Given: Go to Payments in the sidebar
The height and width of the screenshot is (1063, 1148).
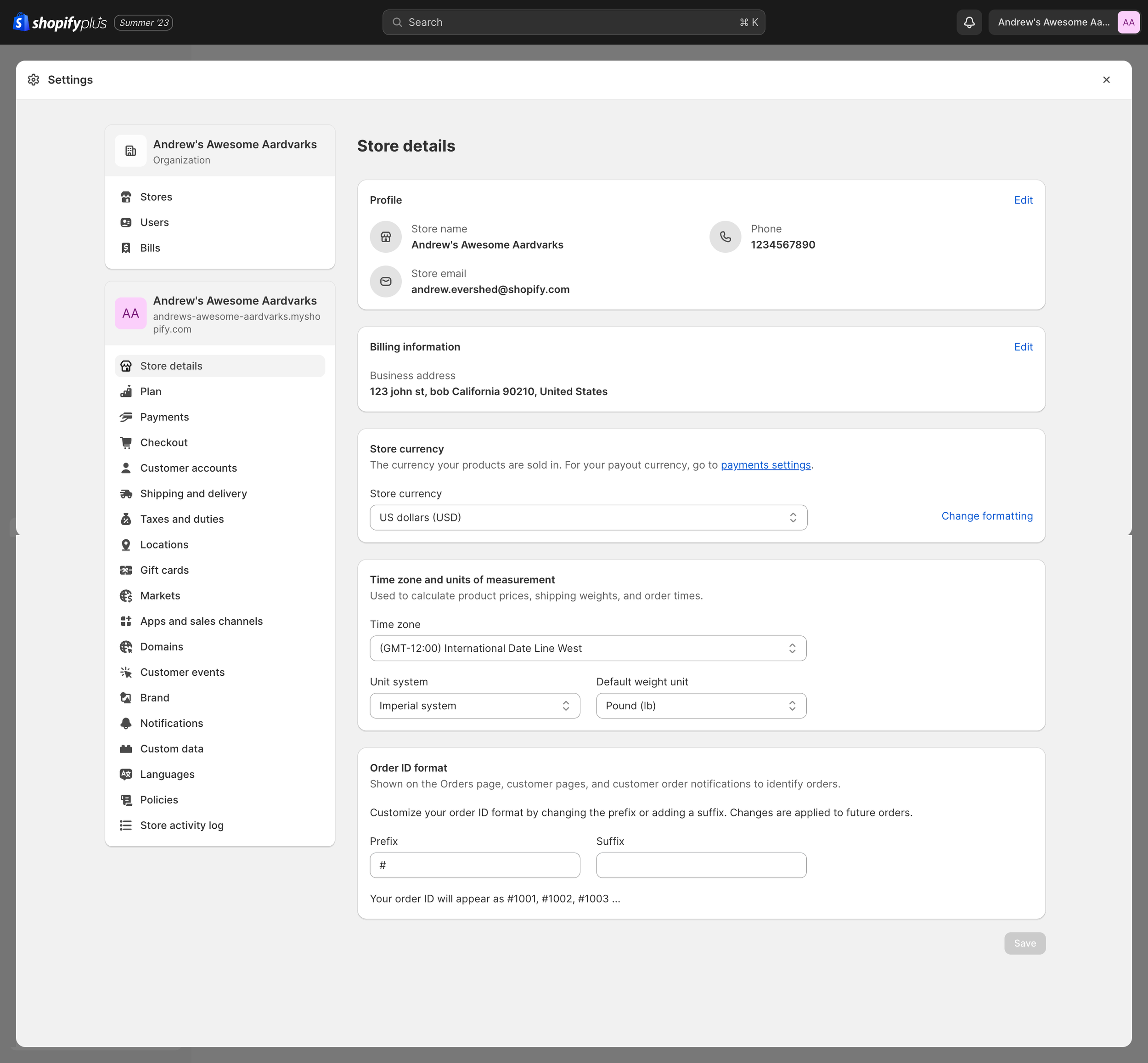Looking at the screenshot, I should pyautogui.click(x=164, y=417).
